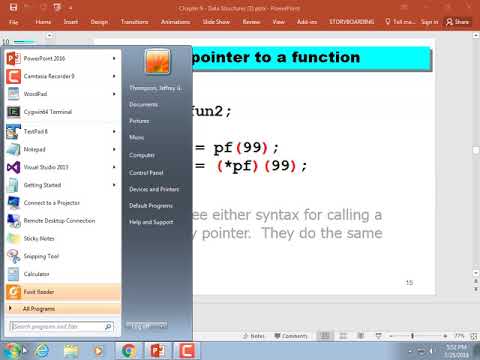Expand PowerPoint 2016 jump list arrow

tap(114, 59)
